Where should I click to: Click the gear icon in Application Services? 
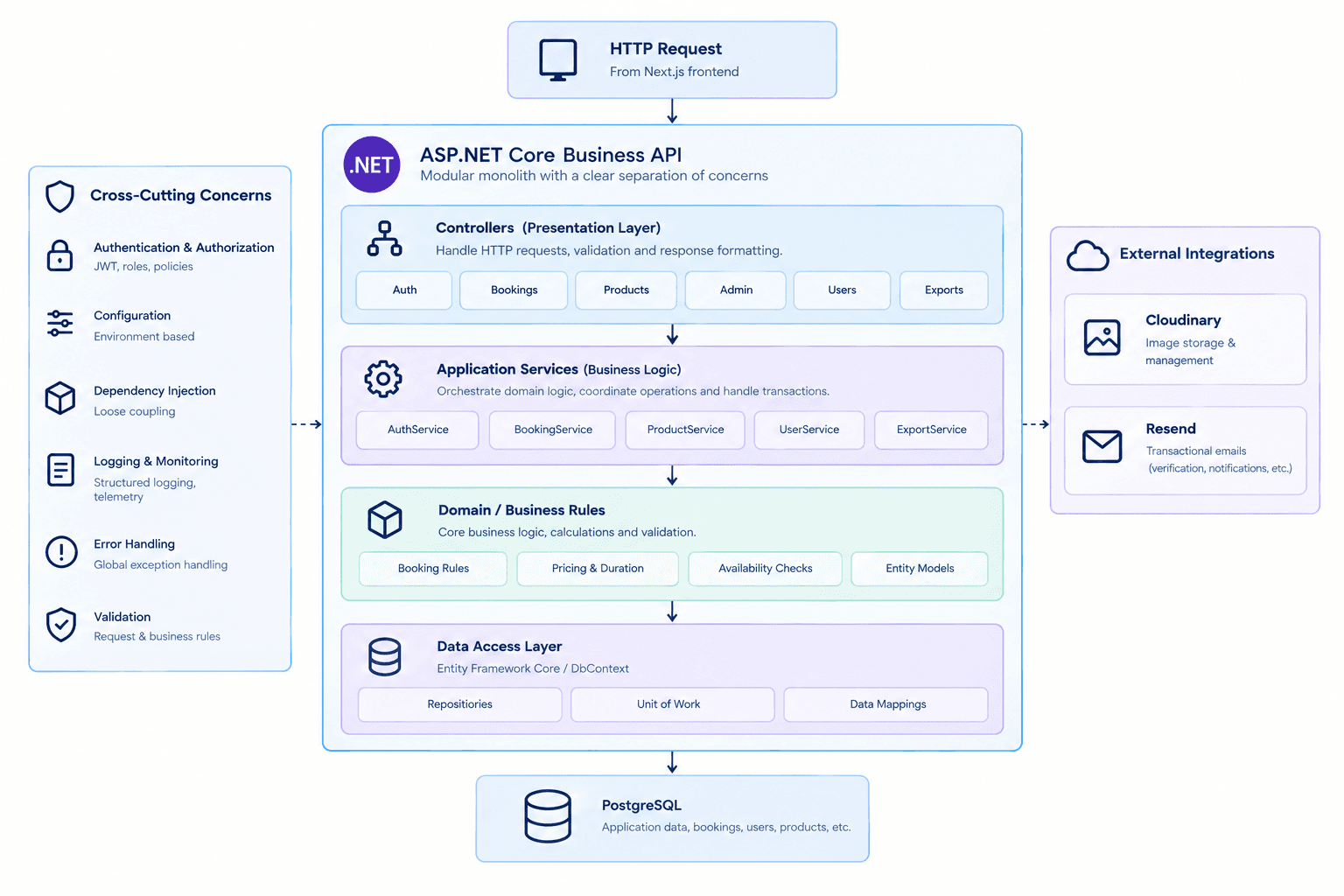coord(383,379)
